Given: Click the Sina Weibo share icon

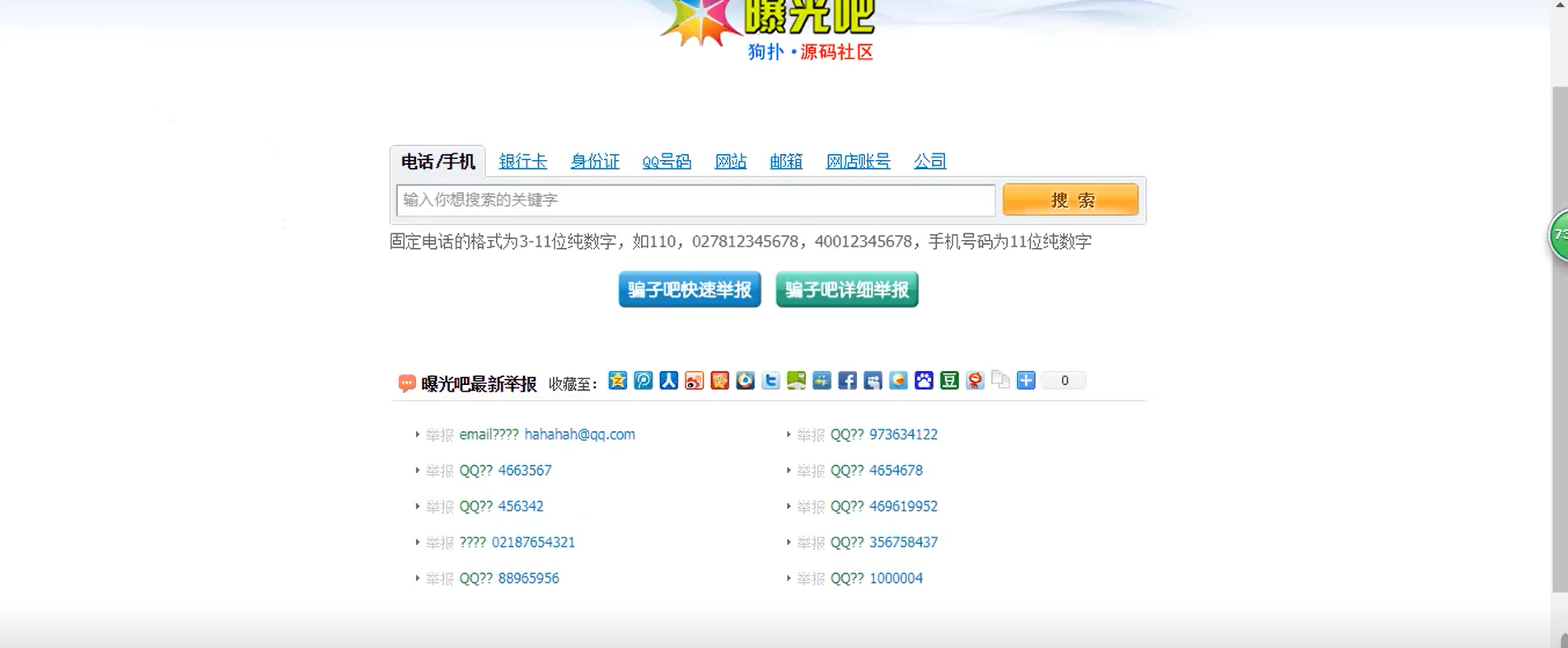Looking at the screenshot, I should [x=694, y=380].
